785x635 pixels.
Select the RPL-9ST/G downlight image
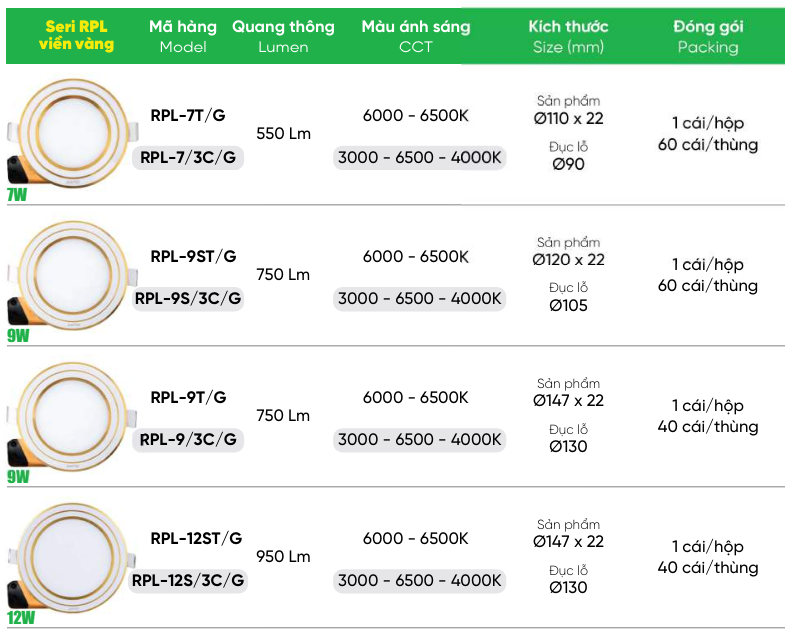tap(72, 275)
